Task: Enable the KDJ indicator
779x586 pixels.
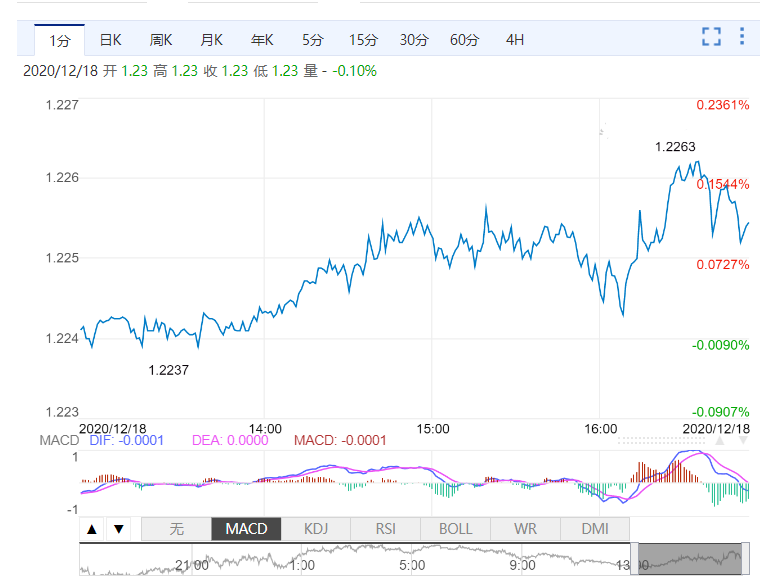Action: point(316,529)
